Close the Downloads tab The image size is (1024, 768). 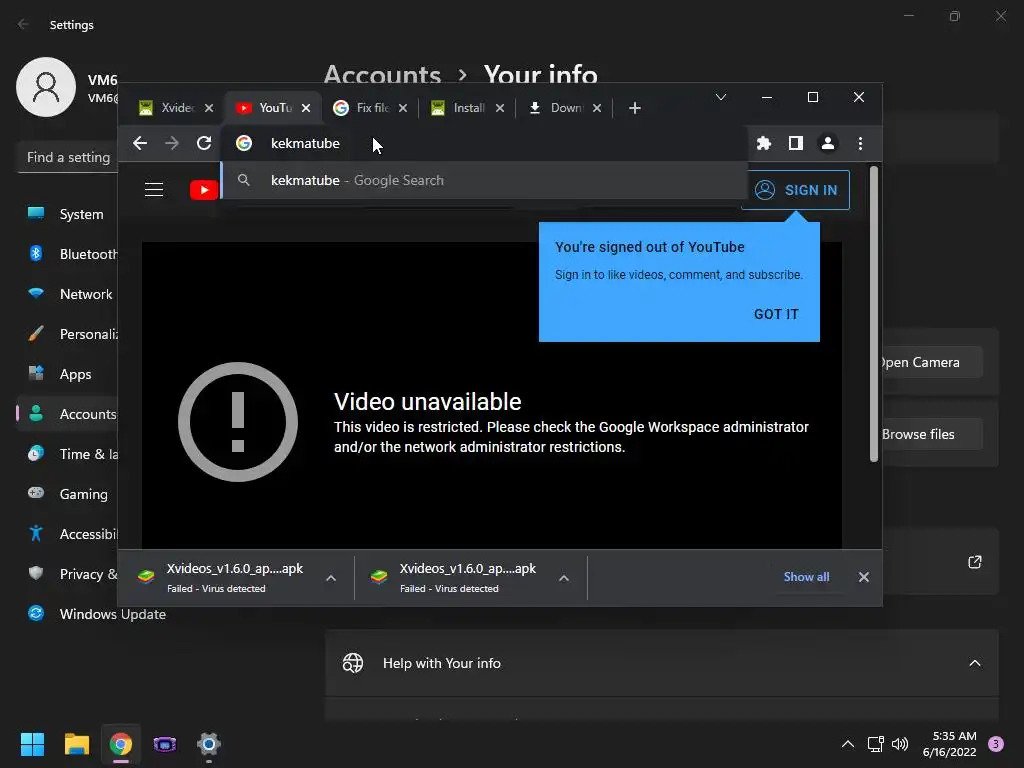(597, 108)
